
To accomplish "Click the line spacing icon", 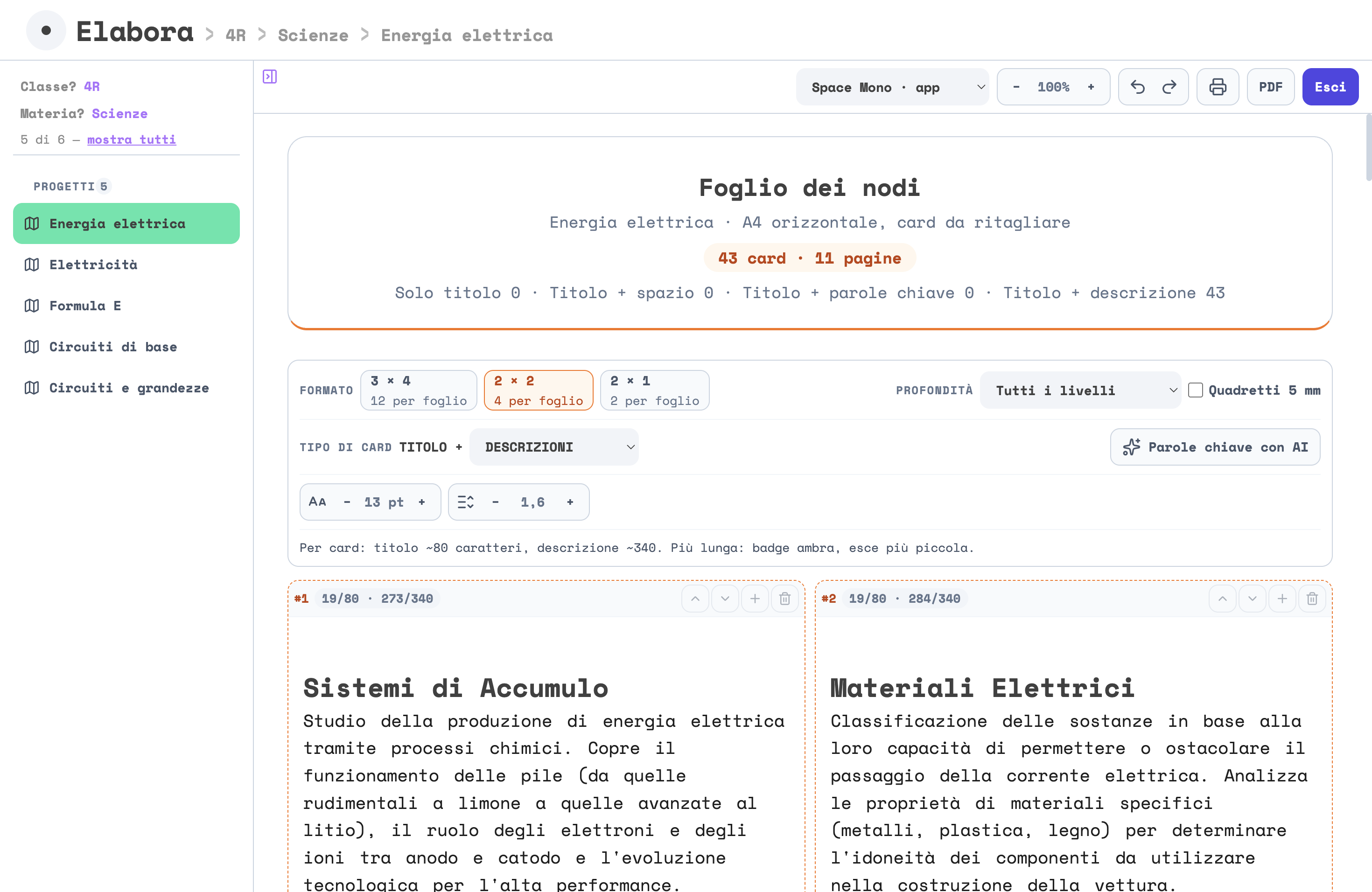I will 466,502.
